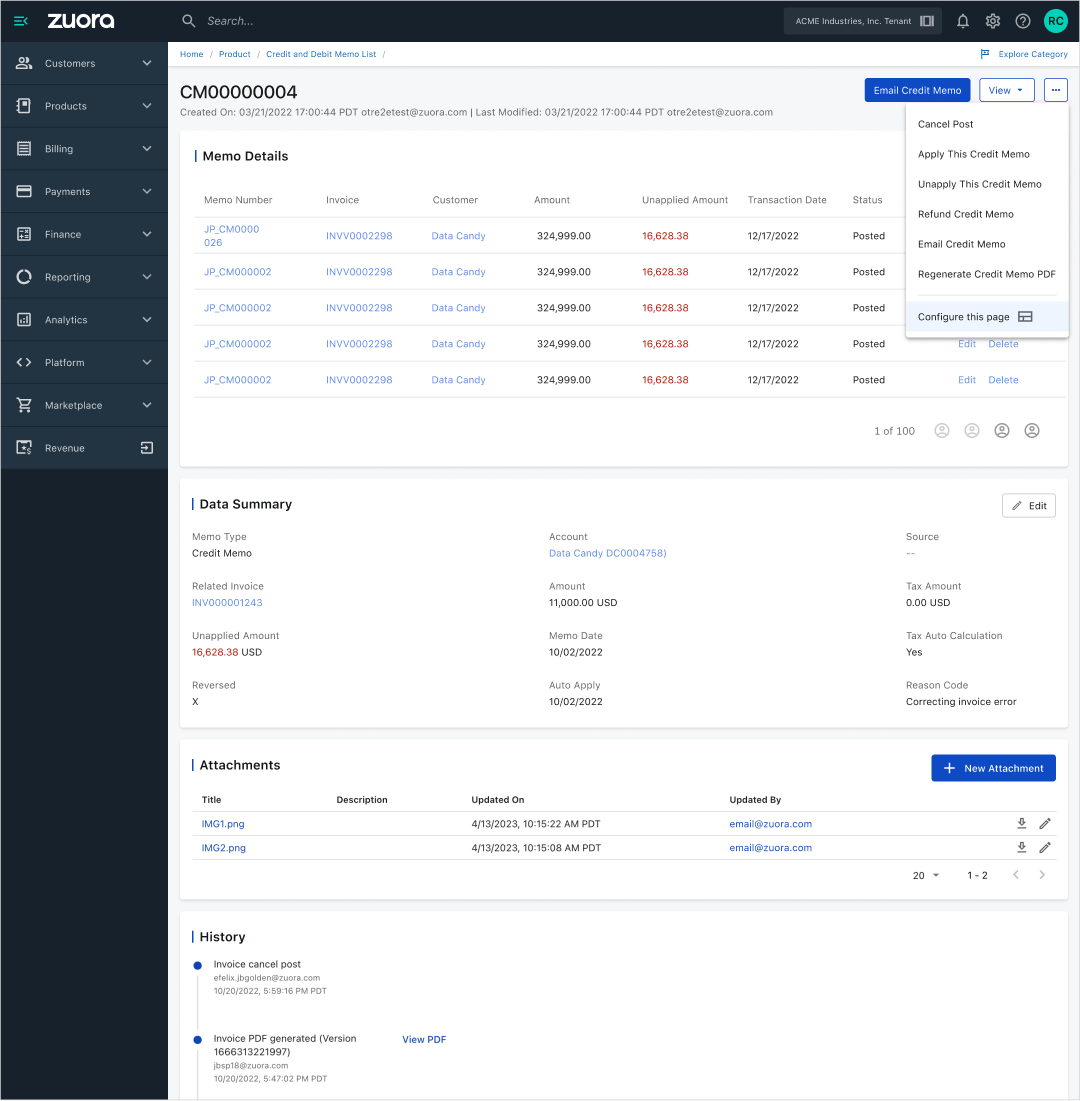Select Cancel Post from the menu

coord(945,124)
